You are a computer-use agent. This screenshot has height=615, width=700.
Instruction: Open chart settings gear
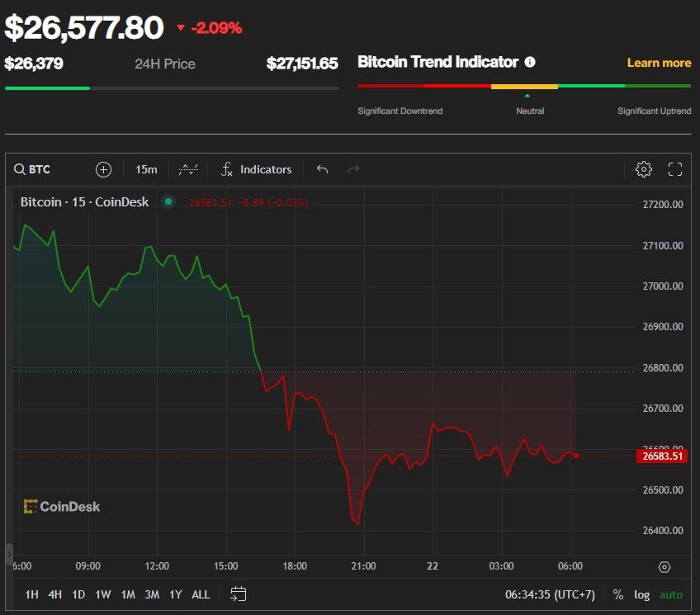(643, 170)
